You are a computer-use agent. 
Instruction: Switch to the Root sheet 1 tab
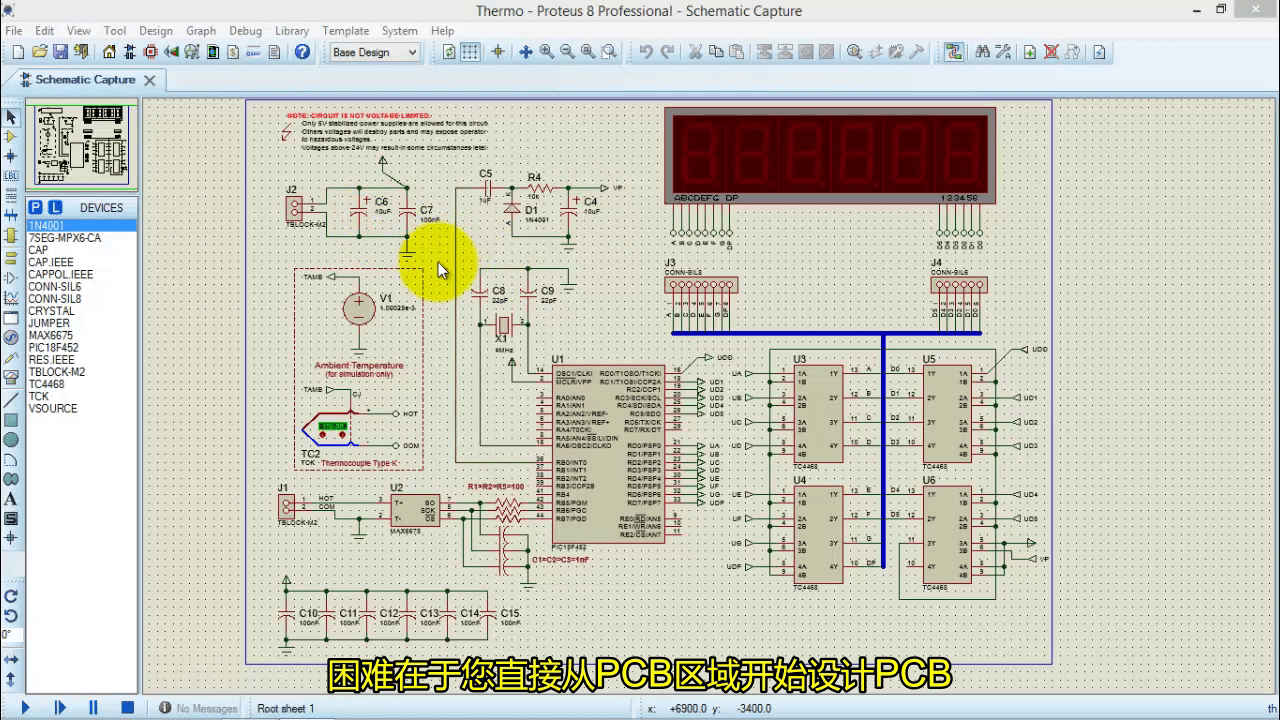pos(285,708)
